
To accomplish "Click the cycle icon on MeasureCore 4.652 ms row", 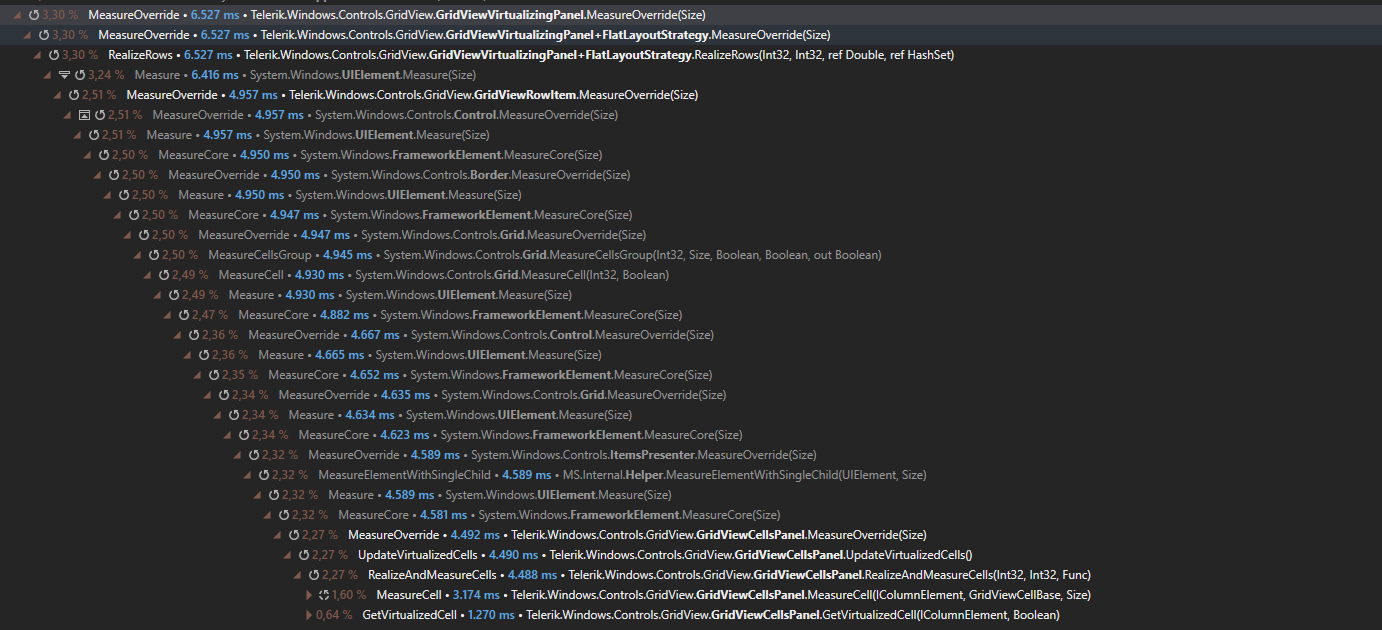I will pyautogui.click(x=214, y=375).
